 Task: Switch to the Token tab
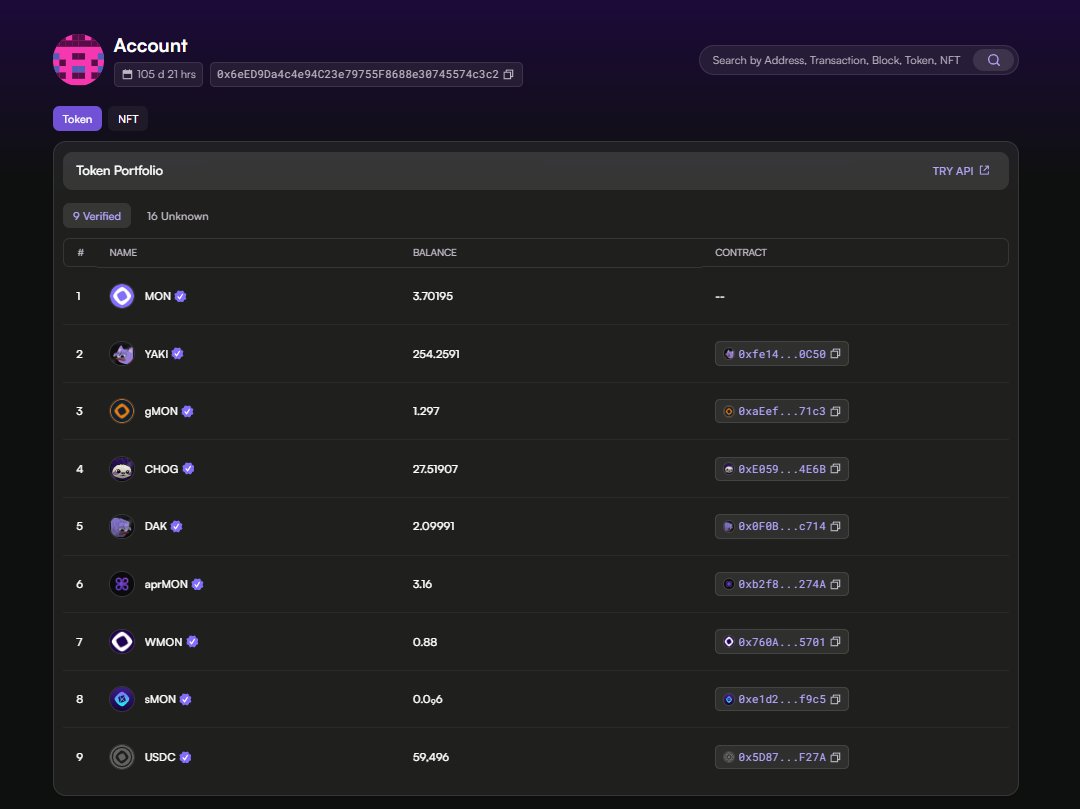77,119
